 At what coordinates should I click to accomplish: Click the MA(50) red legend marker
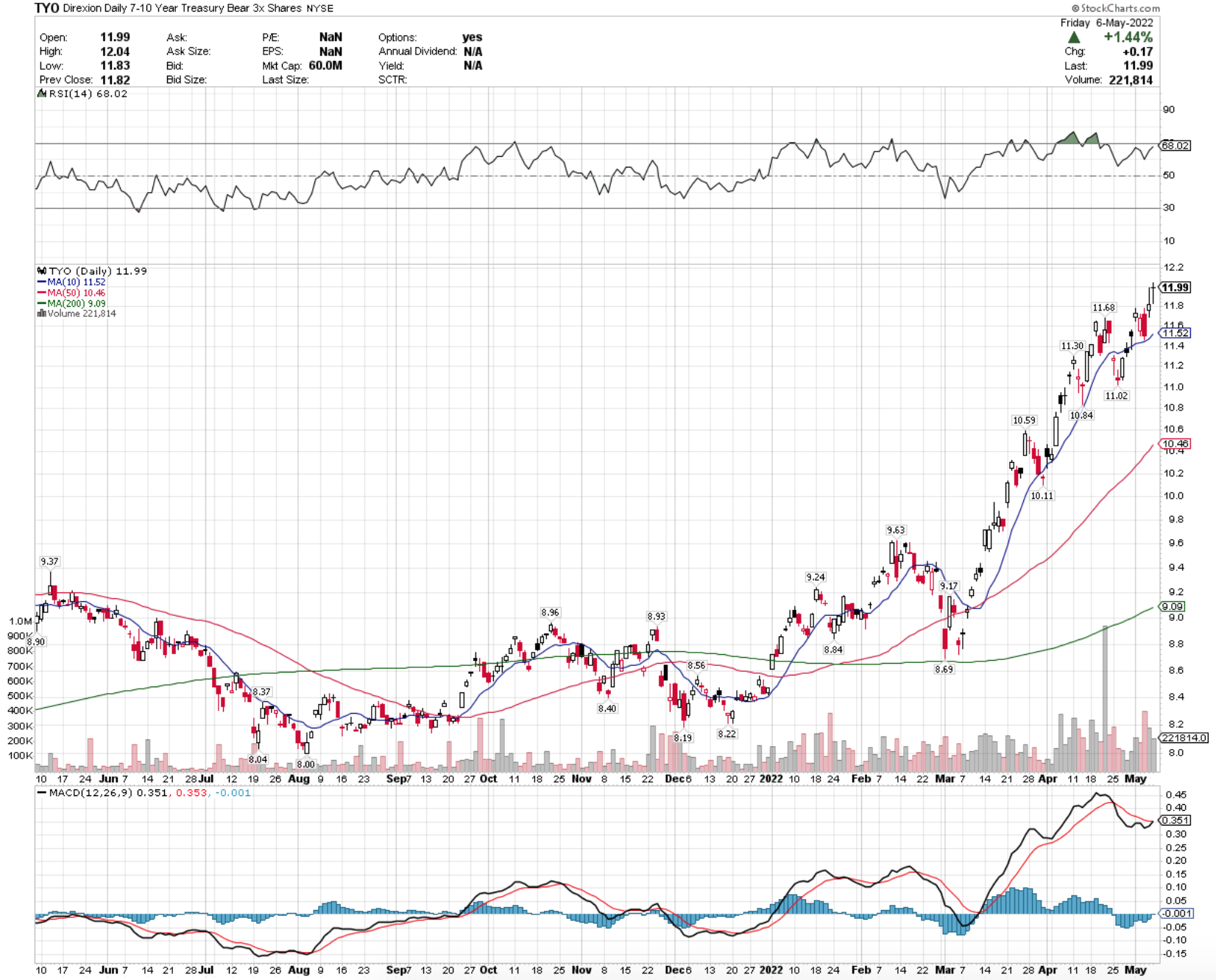(x=42, y=293)
